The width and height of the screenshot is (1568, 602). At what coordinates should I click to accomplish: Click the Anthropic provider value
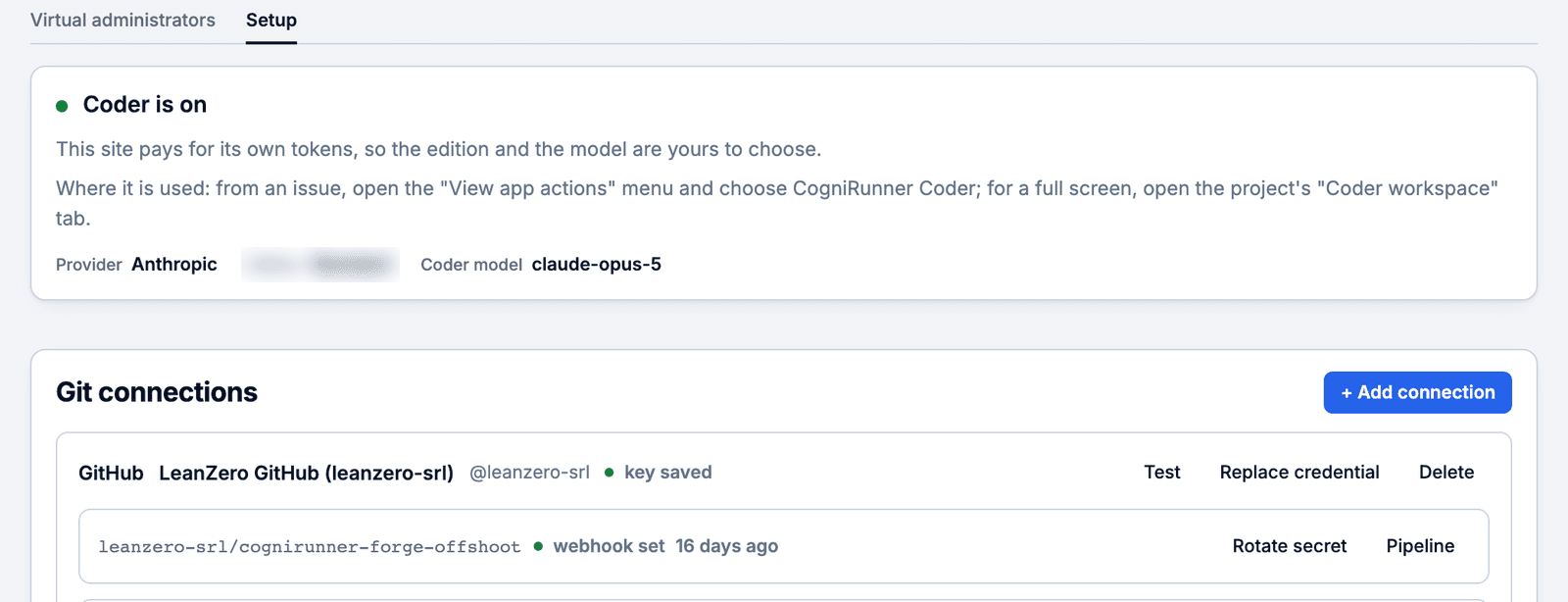pyautogui.click(x=174, y=264)
